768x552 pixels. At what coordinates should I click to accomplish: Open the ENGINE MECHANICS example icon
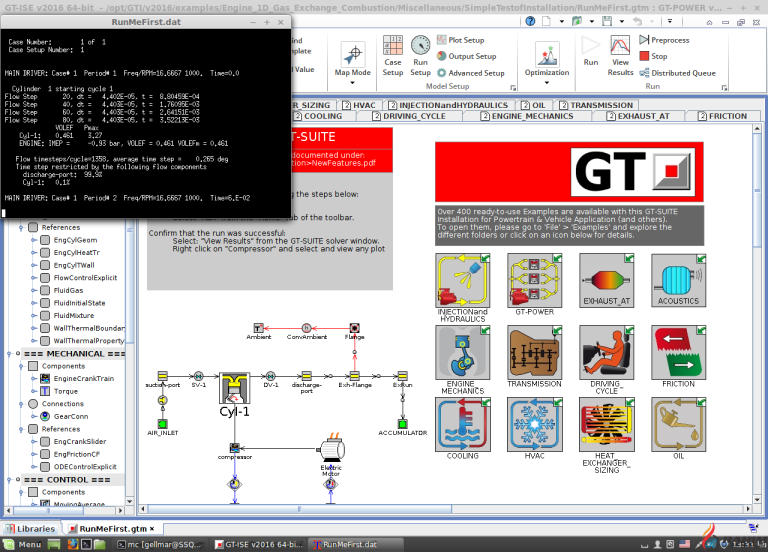(x=462, y=353)
